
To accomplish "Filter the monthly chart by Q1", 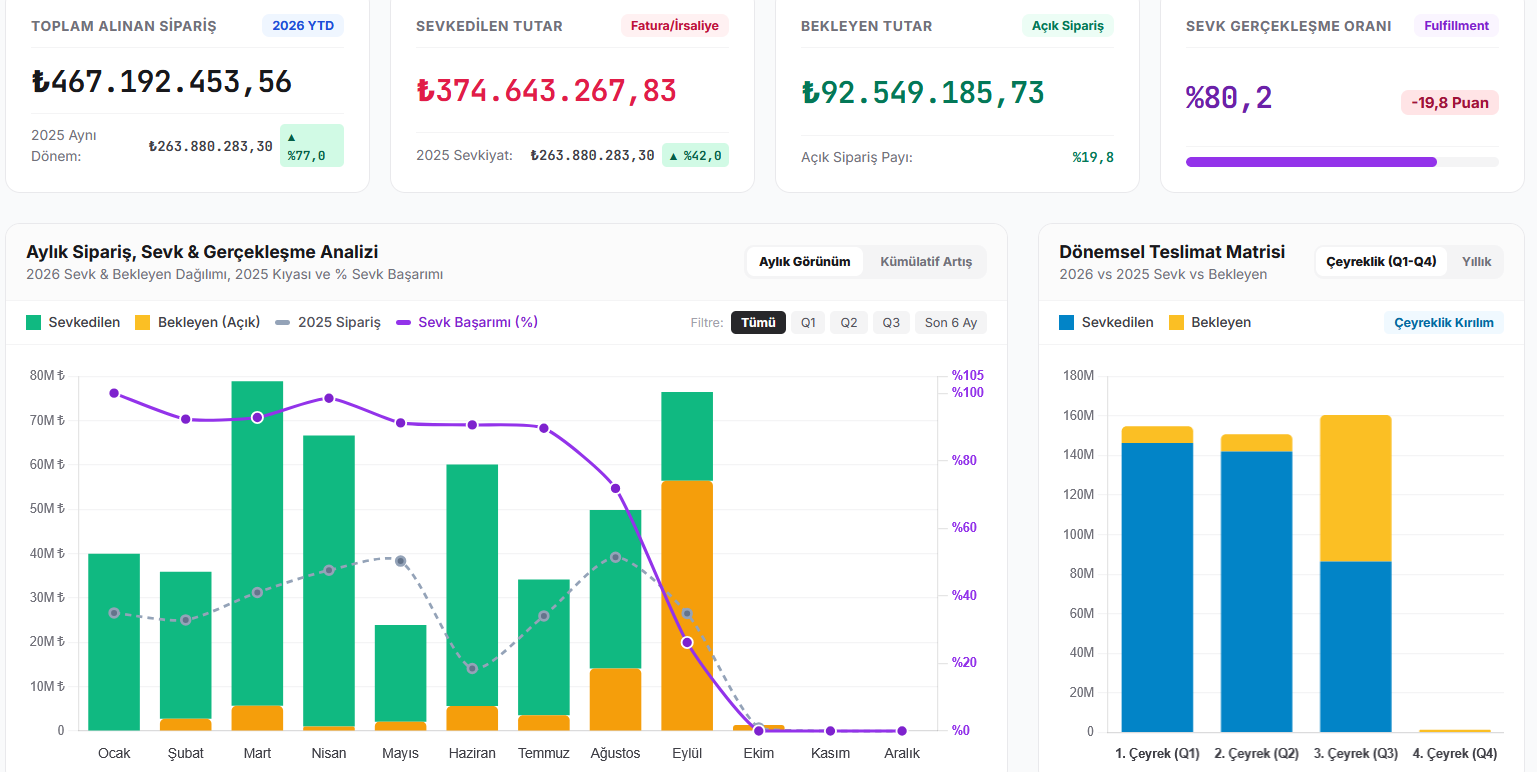I will (808, 322).
